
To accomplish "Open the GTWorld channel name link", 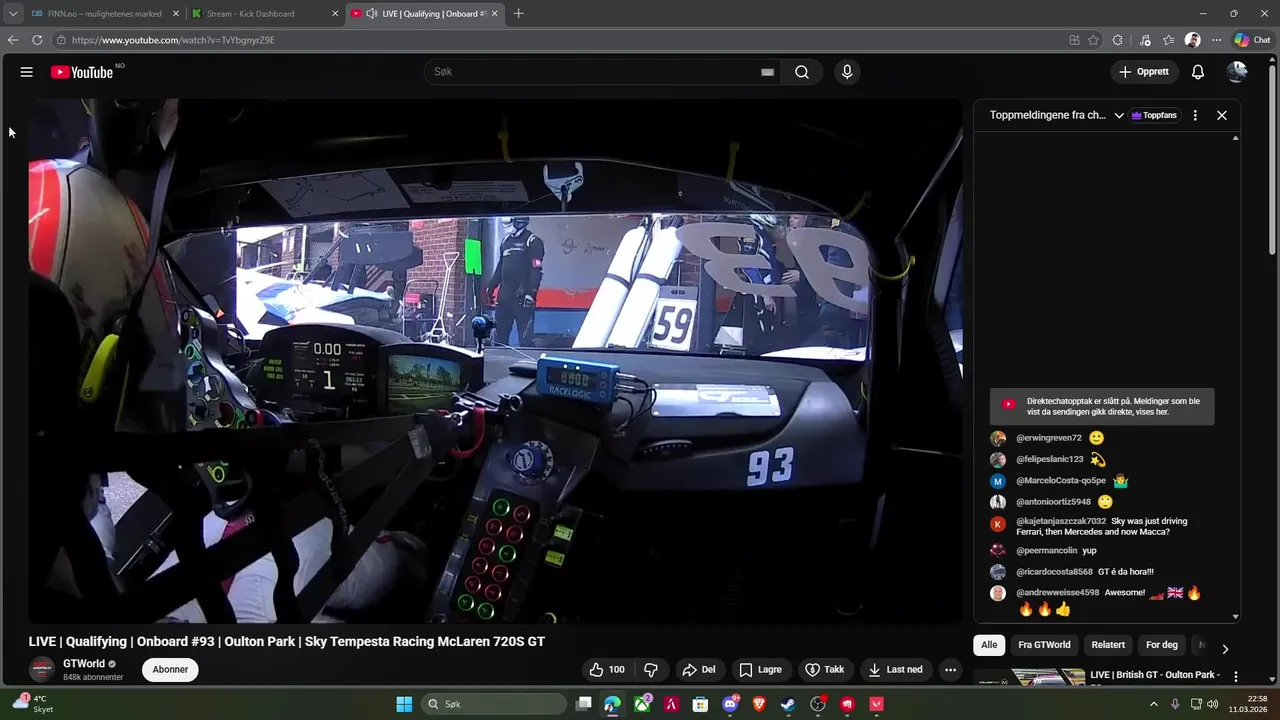I will coord(84,664).
